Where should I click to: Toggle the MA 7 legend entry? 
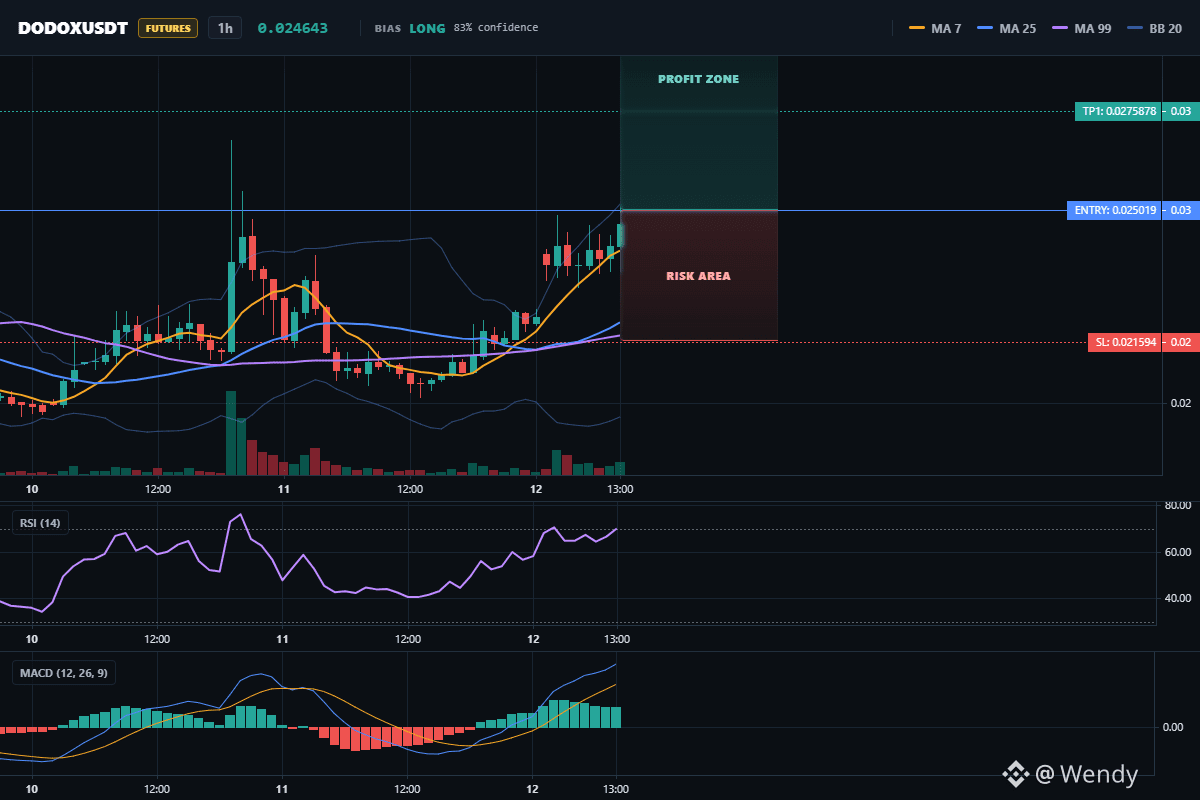pos(935,28)
